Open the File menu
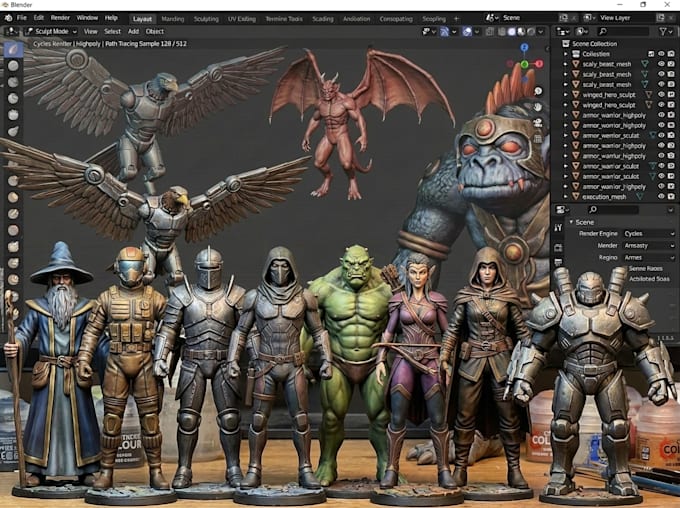 pos(22,18)
